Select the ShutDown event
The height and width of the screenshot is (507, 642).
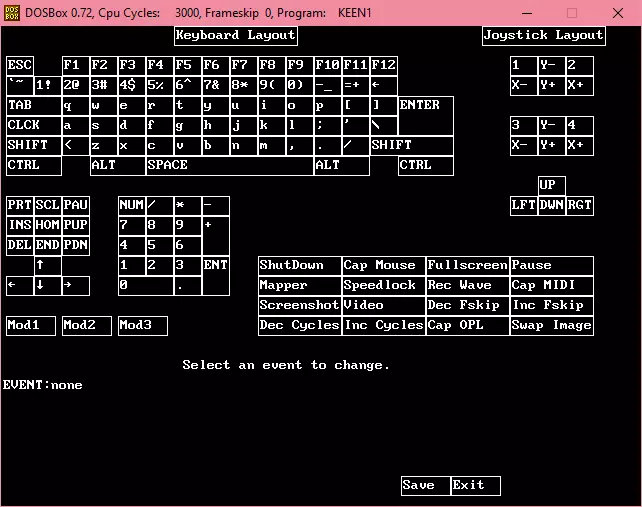click(300, 265)
